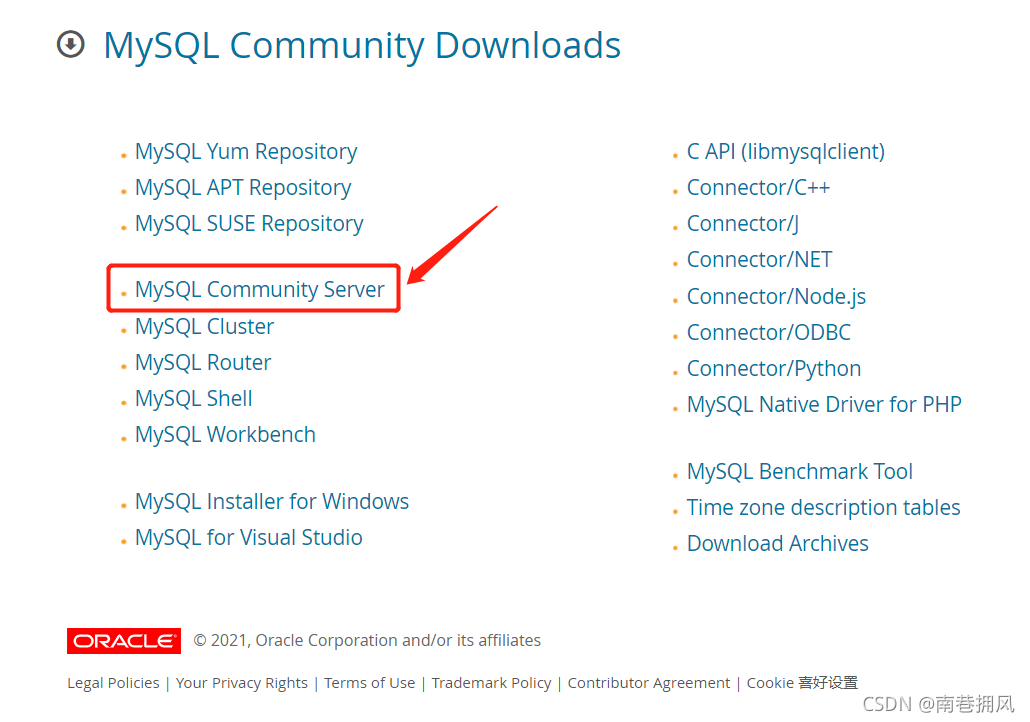Open the MySQL Workbench link
The image size is (1030, 722).
(225, 435)
